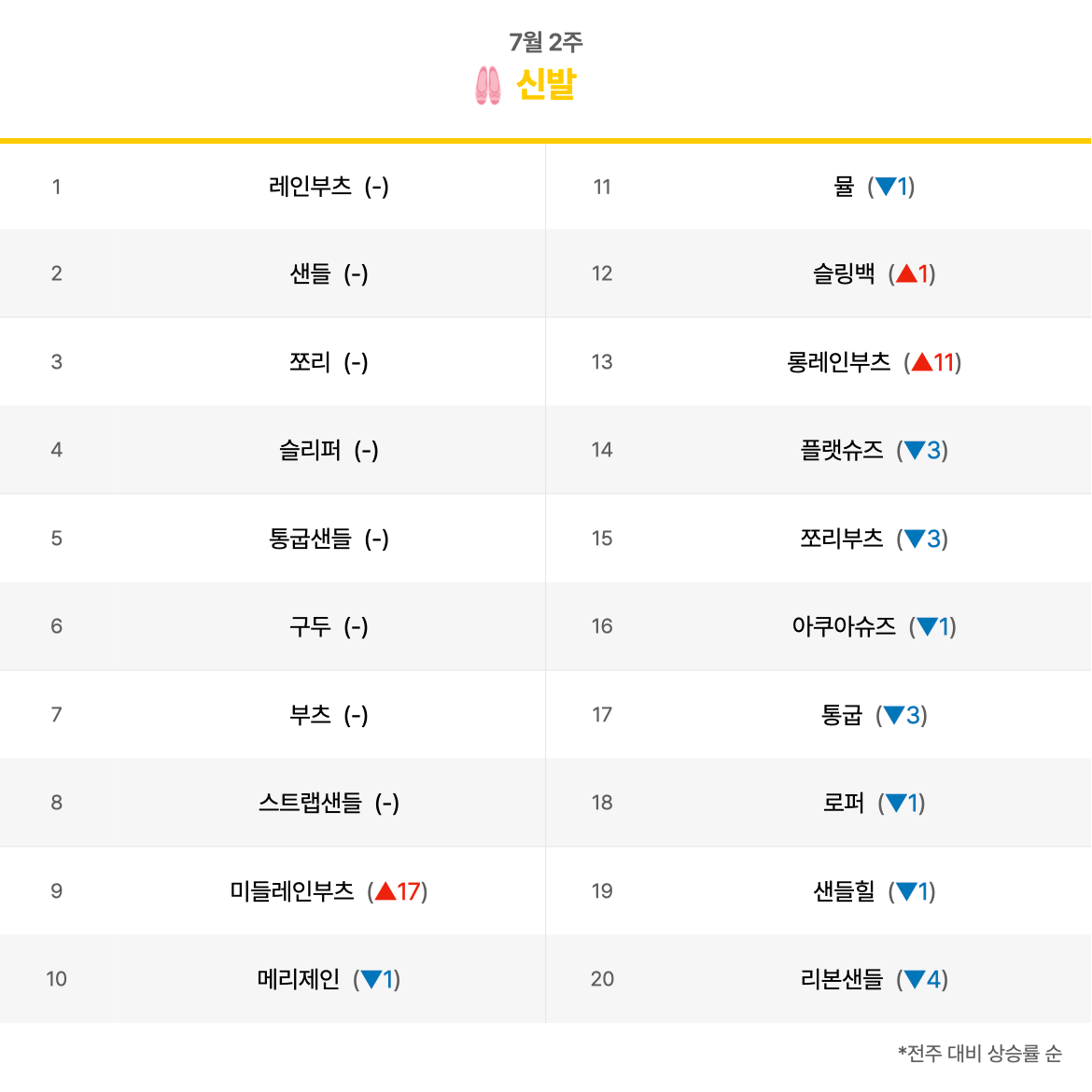Open the 쪼리 keyword entry

point(310,362)
